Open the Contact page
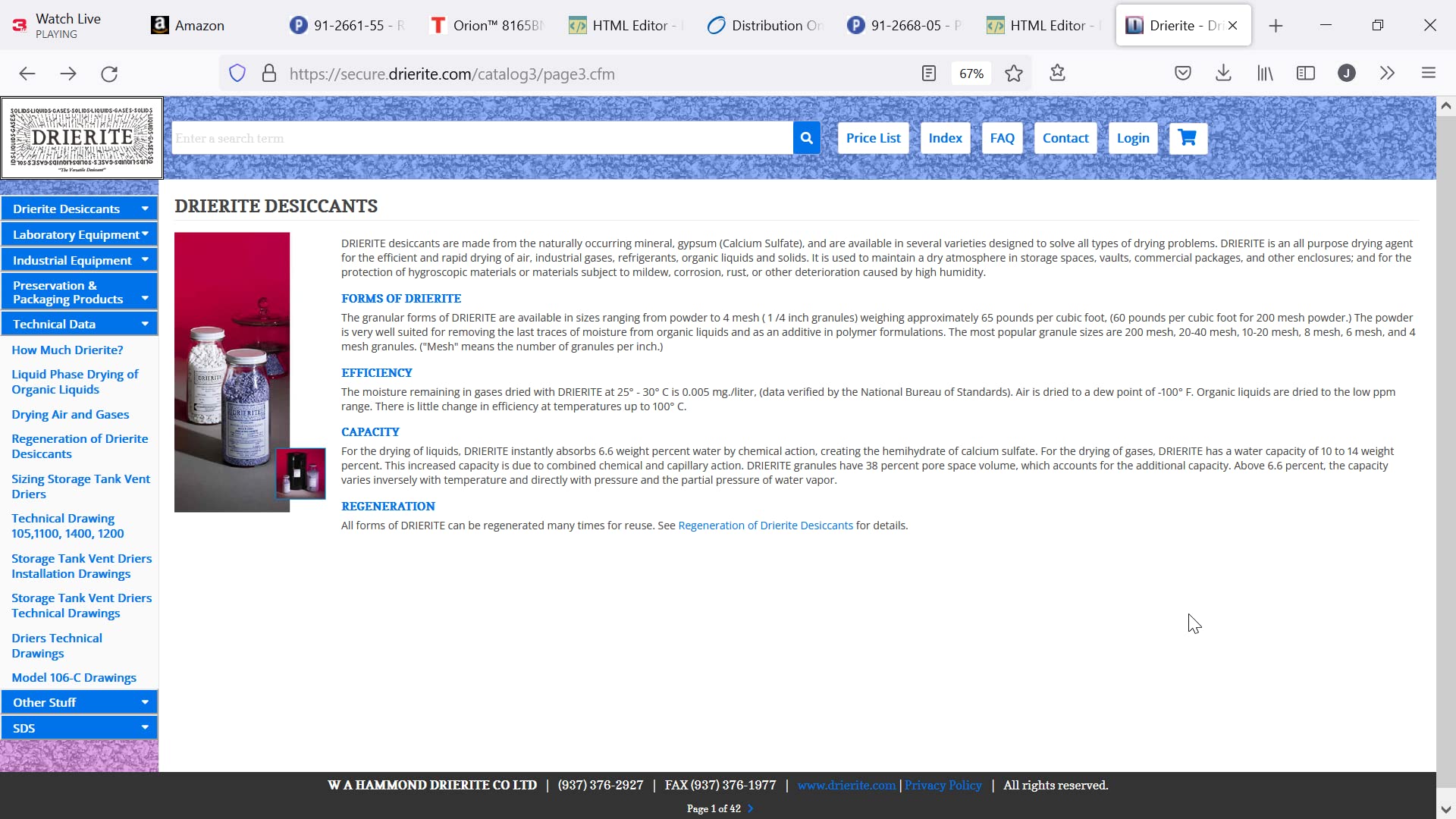Screen dimensions: 1456x819 pos(1065,138)
